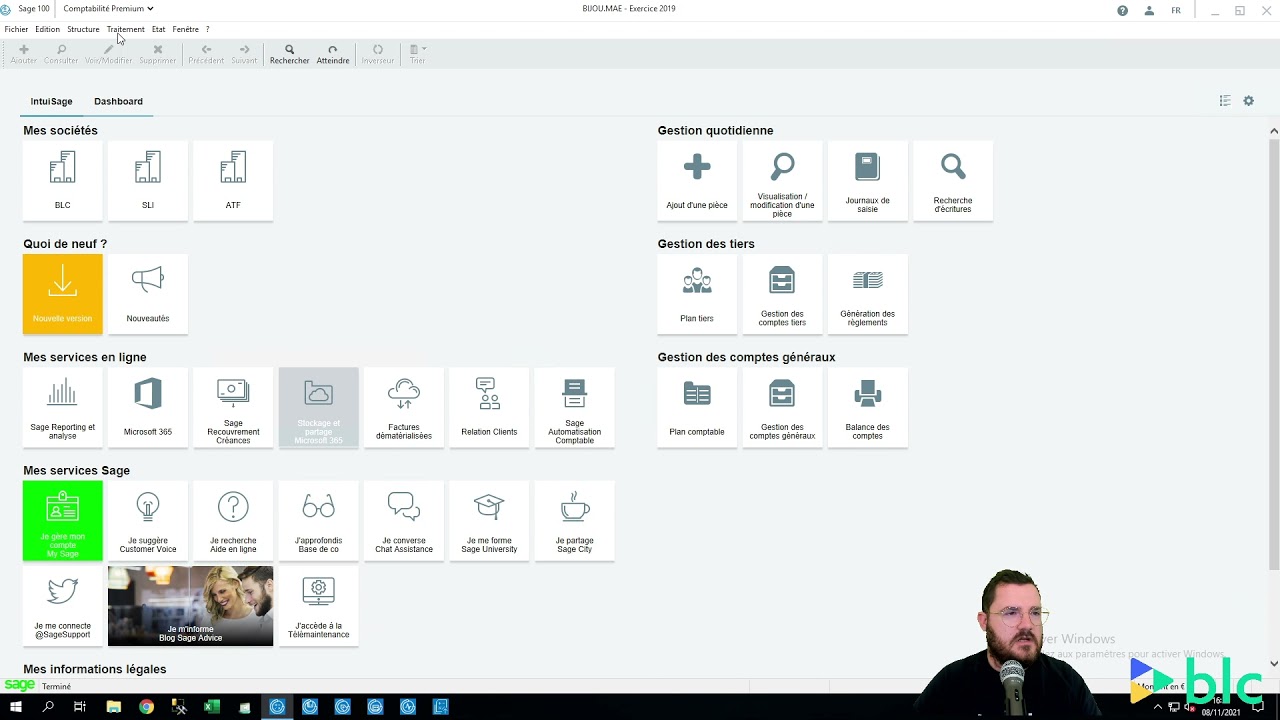This screenshot has width=1280, height=720.
Task: Open Gestion des comptes généraux tile
Action: [782, 407]
